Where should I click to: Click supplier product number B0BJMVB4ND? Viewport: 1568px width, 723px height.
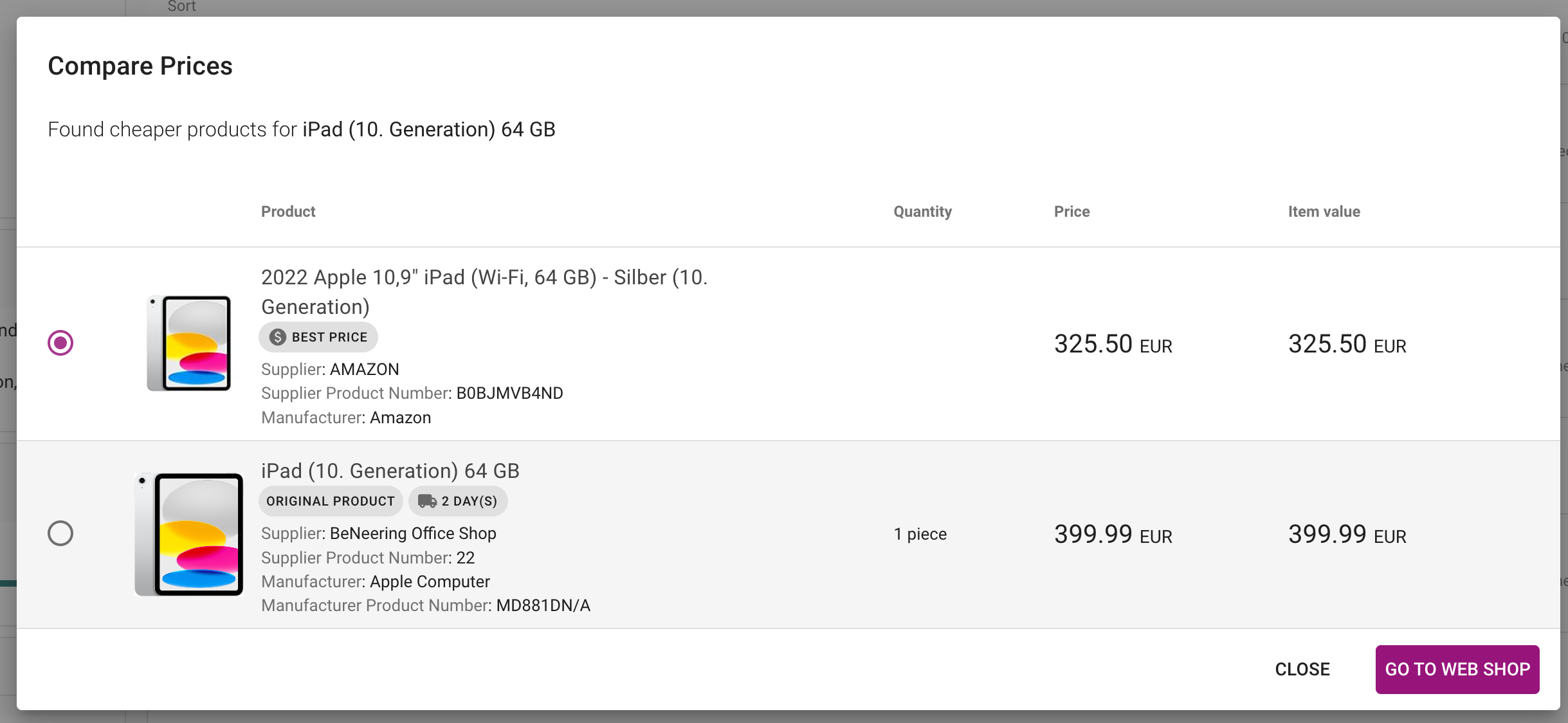pos(509,393)
